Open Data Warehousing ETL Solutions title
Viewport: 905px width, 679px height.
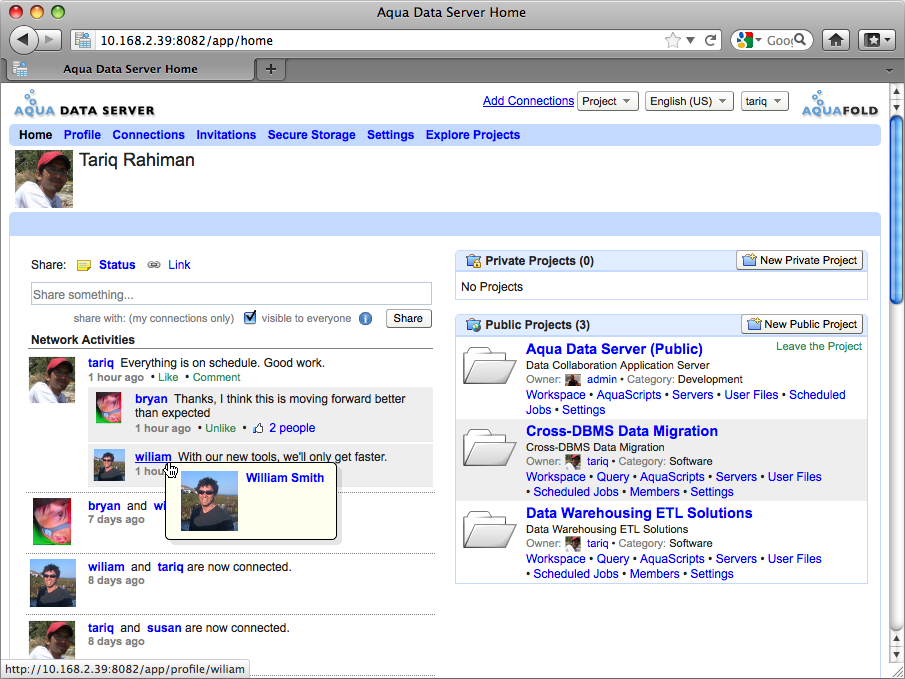639,513
